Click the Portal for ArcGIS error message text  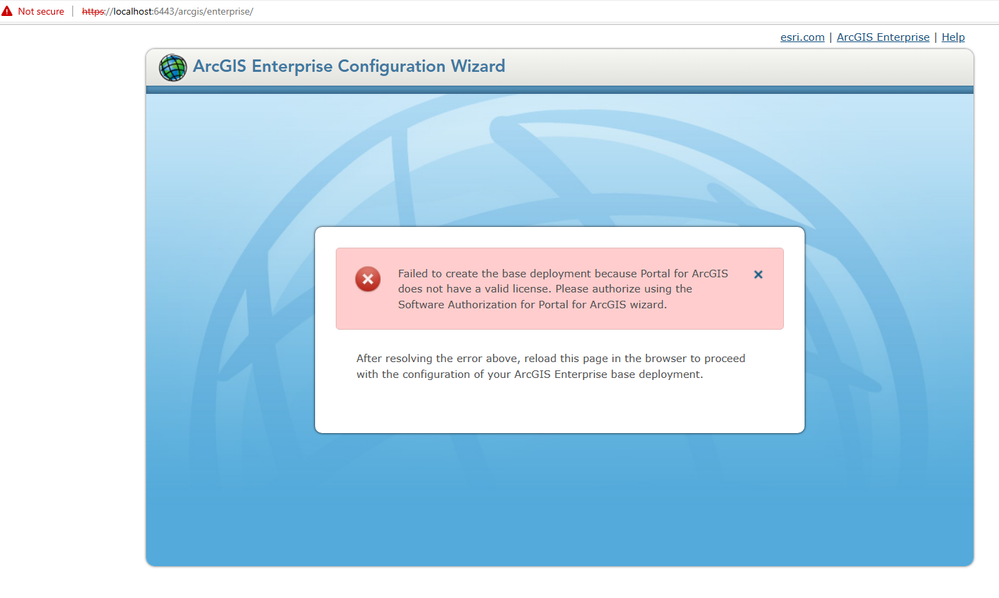coord(564,289)
